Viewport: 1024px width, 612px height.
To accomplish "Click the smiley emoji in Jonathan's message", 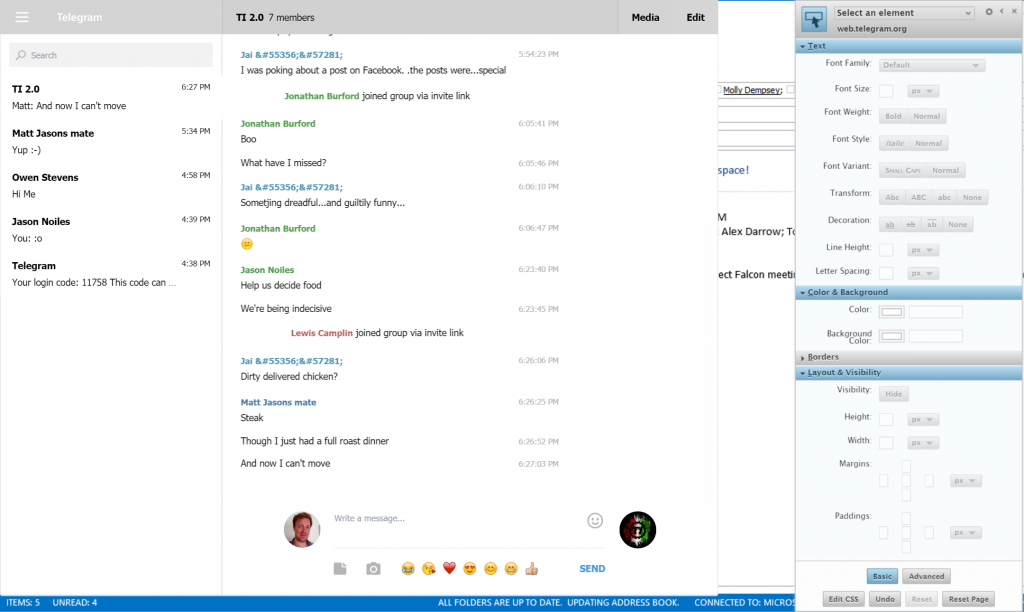I will pos(247,244).
